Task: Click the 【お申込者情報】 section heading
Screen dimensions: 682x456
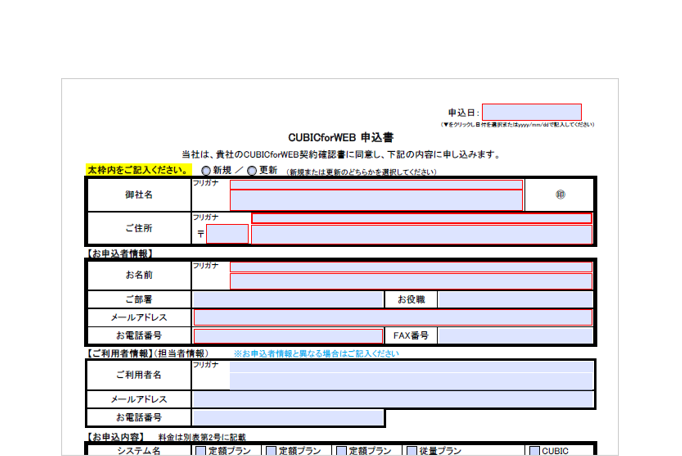Action: pos(120,253)
